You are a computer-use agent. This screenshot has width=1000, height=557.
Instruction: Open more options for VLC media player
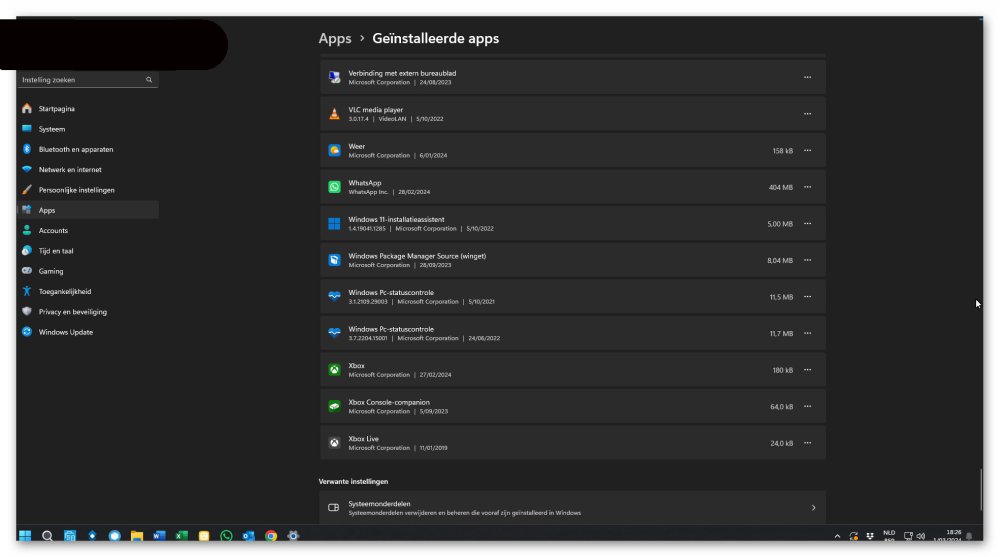807,114
